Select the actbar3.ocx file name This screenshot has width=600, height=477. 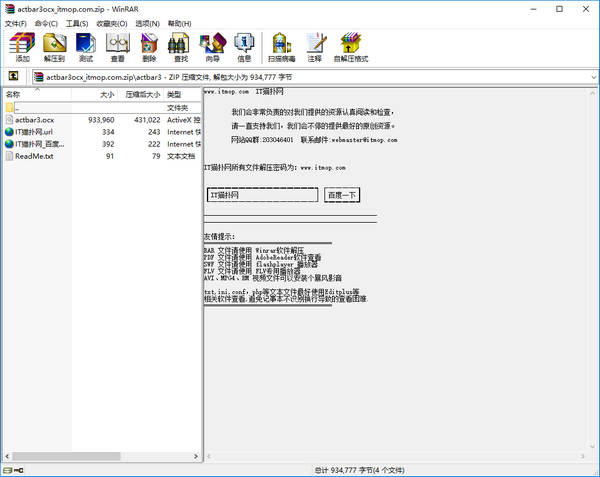[34, 120]
